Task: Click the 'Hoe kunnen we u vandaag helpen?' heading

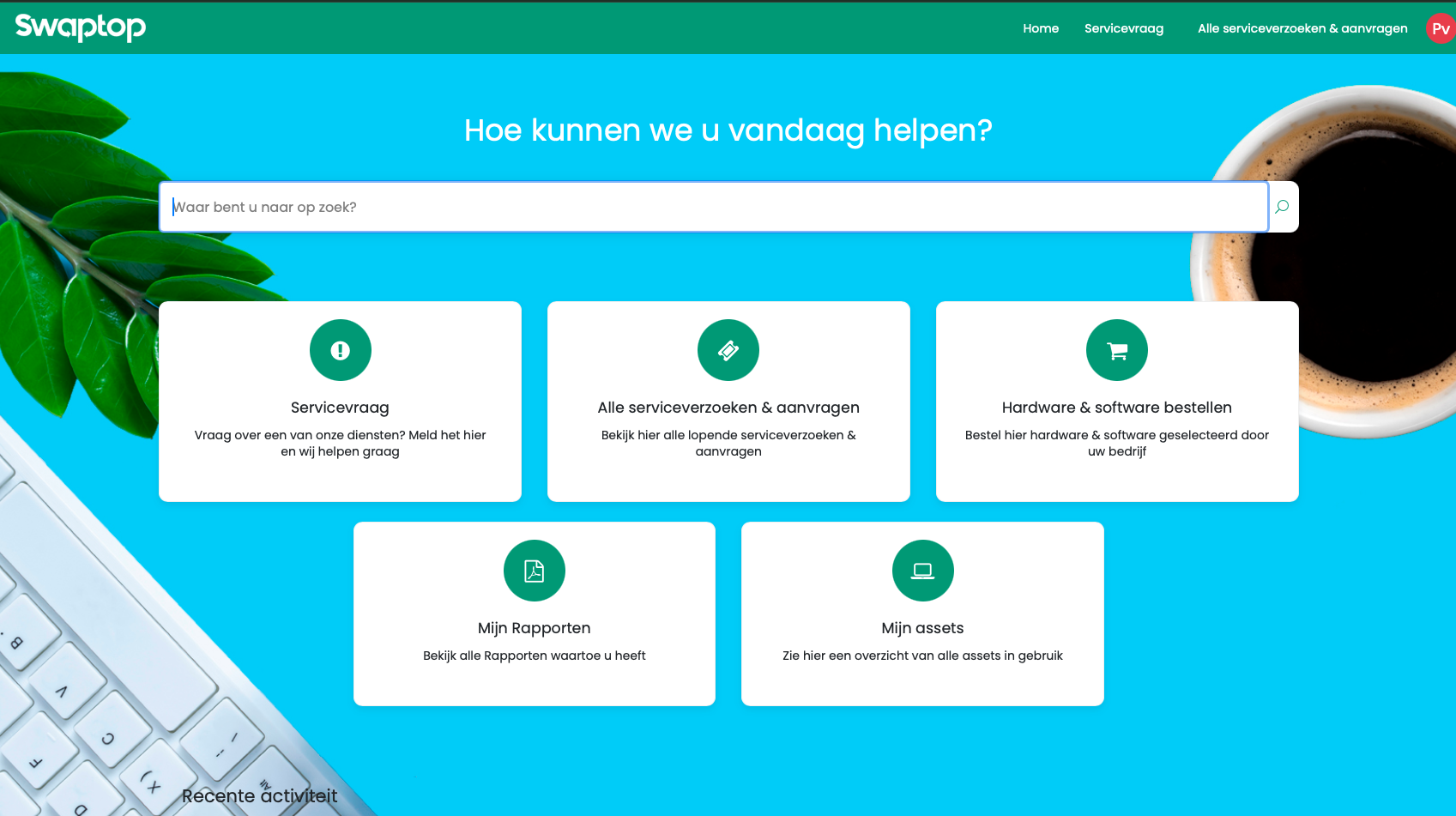Action: coord(728,130)
